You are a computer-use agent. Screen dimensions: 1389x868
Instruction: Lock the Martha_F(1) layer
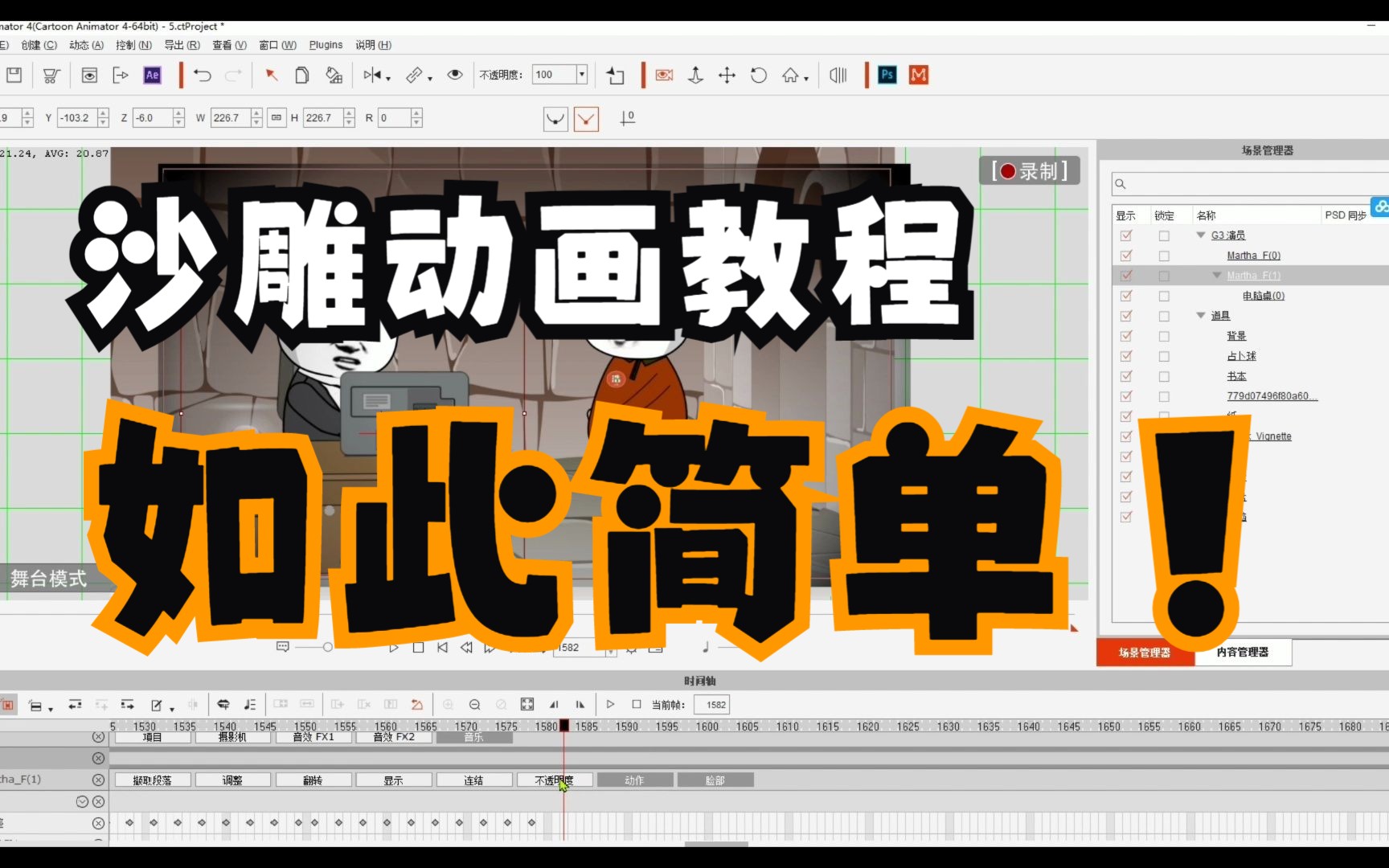[x=1164, y=275]
